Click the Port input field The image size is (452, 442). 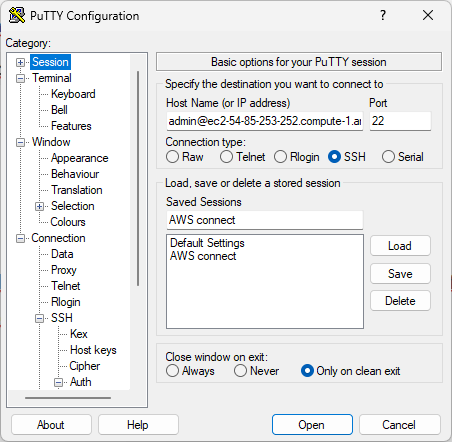point(400,121)
